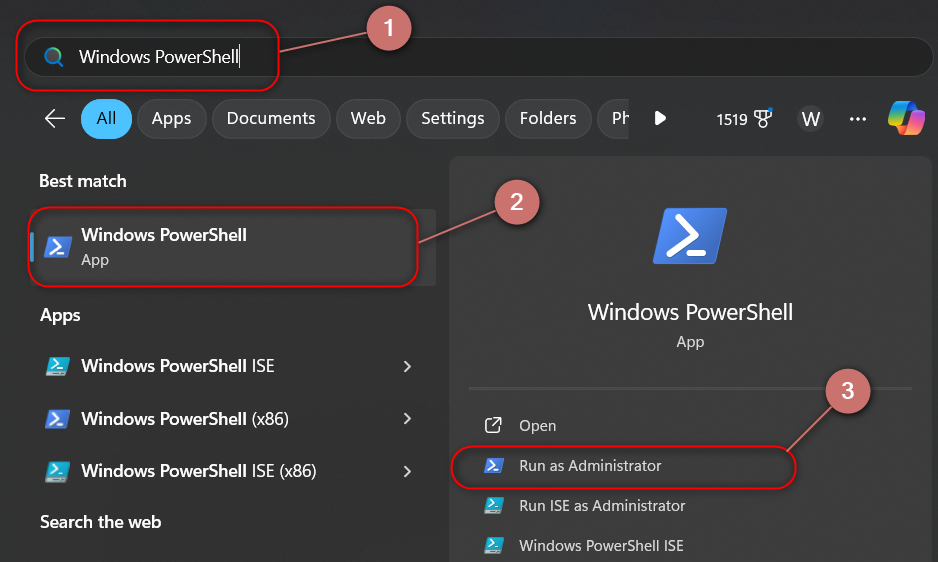This screenshot has height=562, width=938.
Task: Expand Windows PowerShell ISE result chevron
Action: pyautogui.click(x=407, y=367)
